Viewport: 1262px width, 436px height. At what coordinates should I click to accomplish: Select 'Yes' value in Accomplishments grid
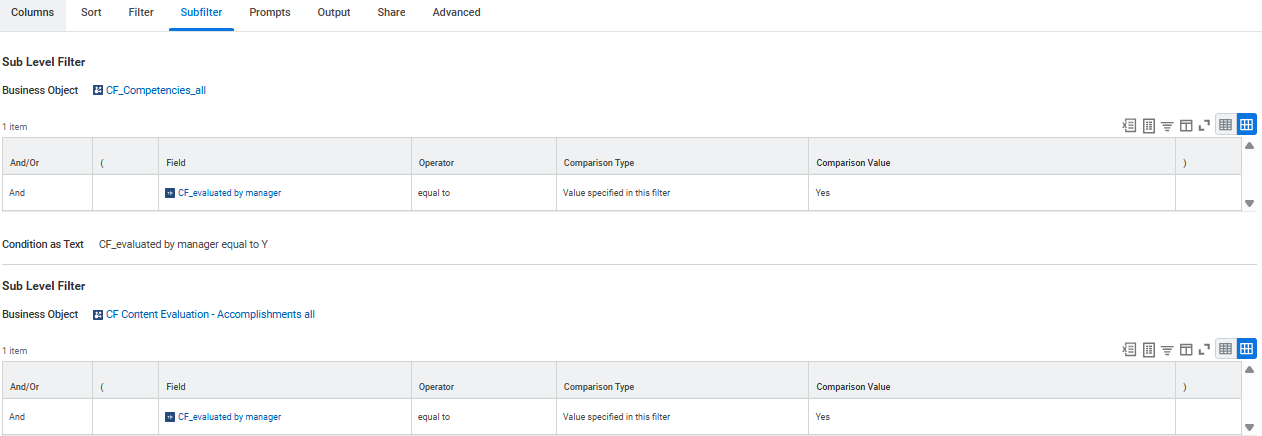[x=992, y=417]
